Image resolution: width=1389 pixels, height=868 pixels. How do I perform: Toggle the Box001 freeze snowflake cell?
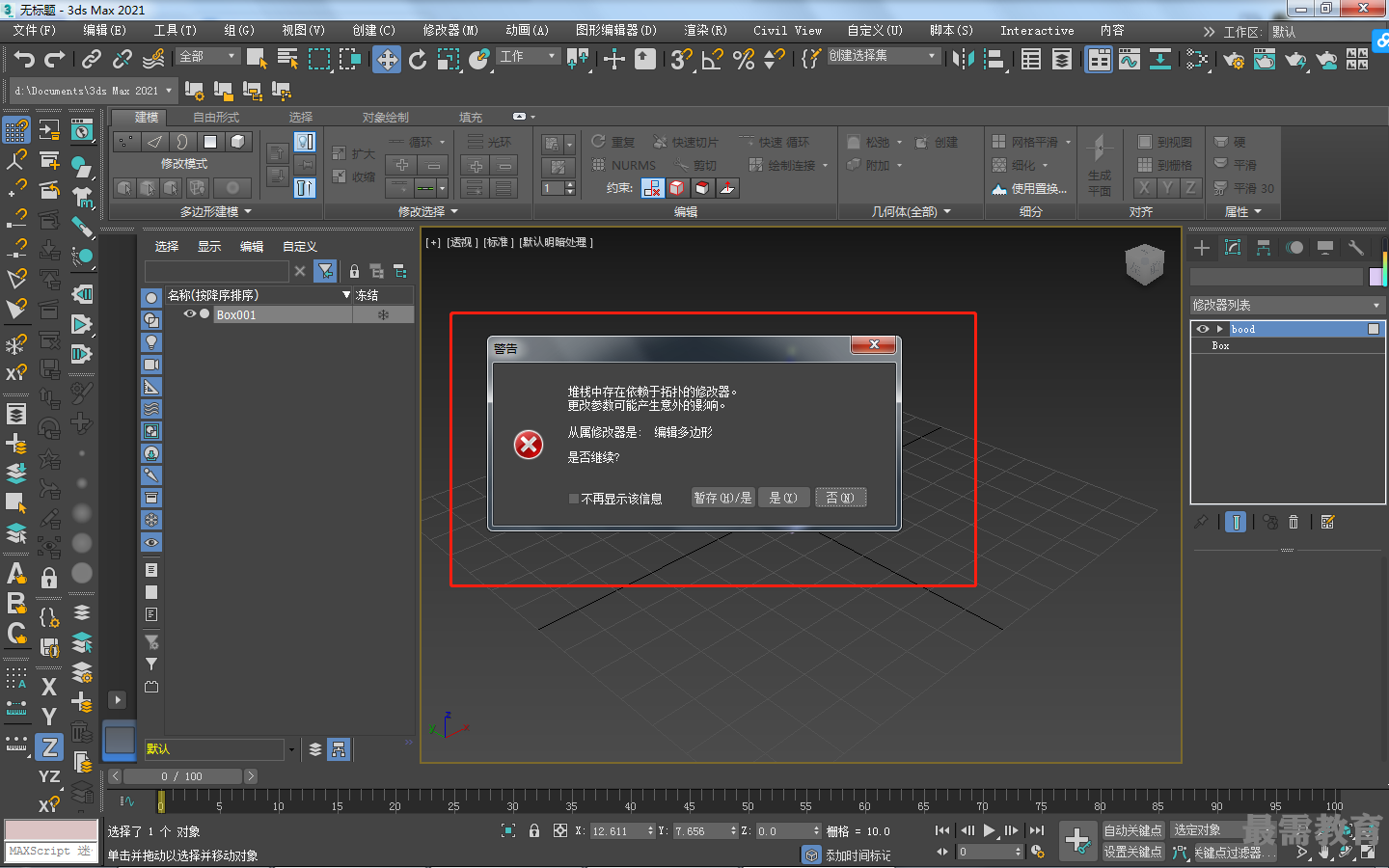383,314
